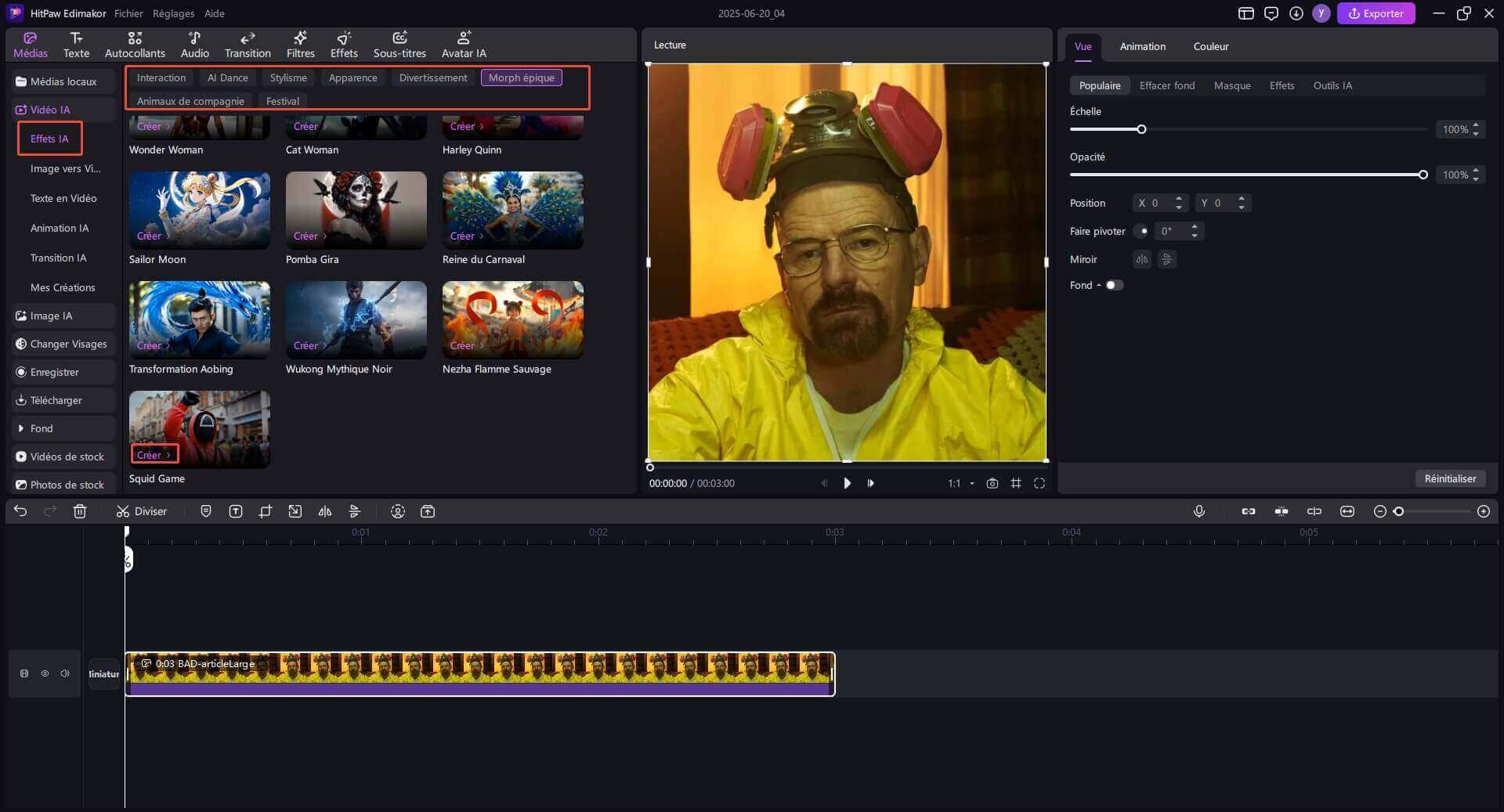Click the vertical flip icon in timeline toolbar
This screenshot has width=1504, height=812.
[354, 511]
